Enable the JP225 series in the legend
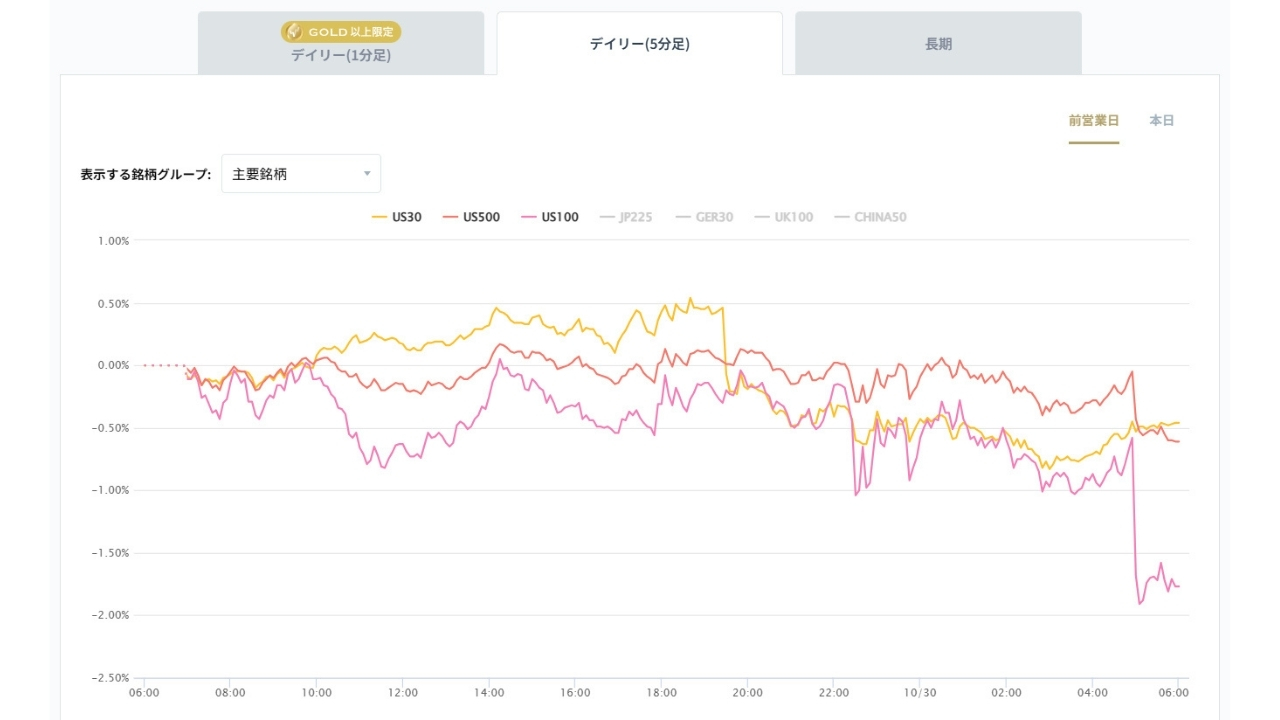The width and height of the screenshot is (1280, 720). click(x=625, y=217)
